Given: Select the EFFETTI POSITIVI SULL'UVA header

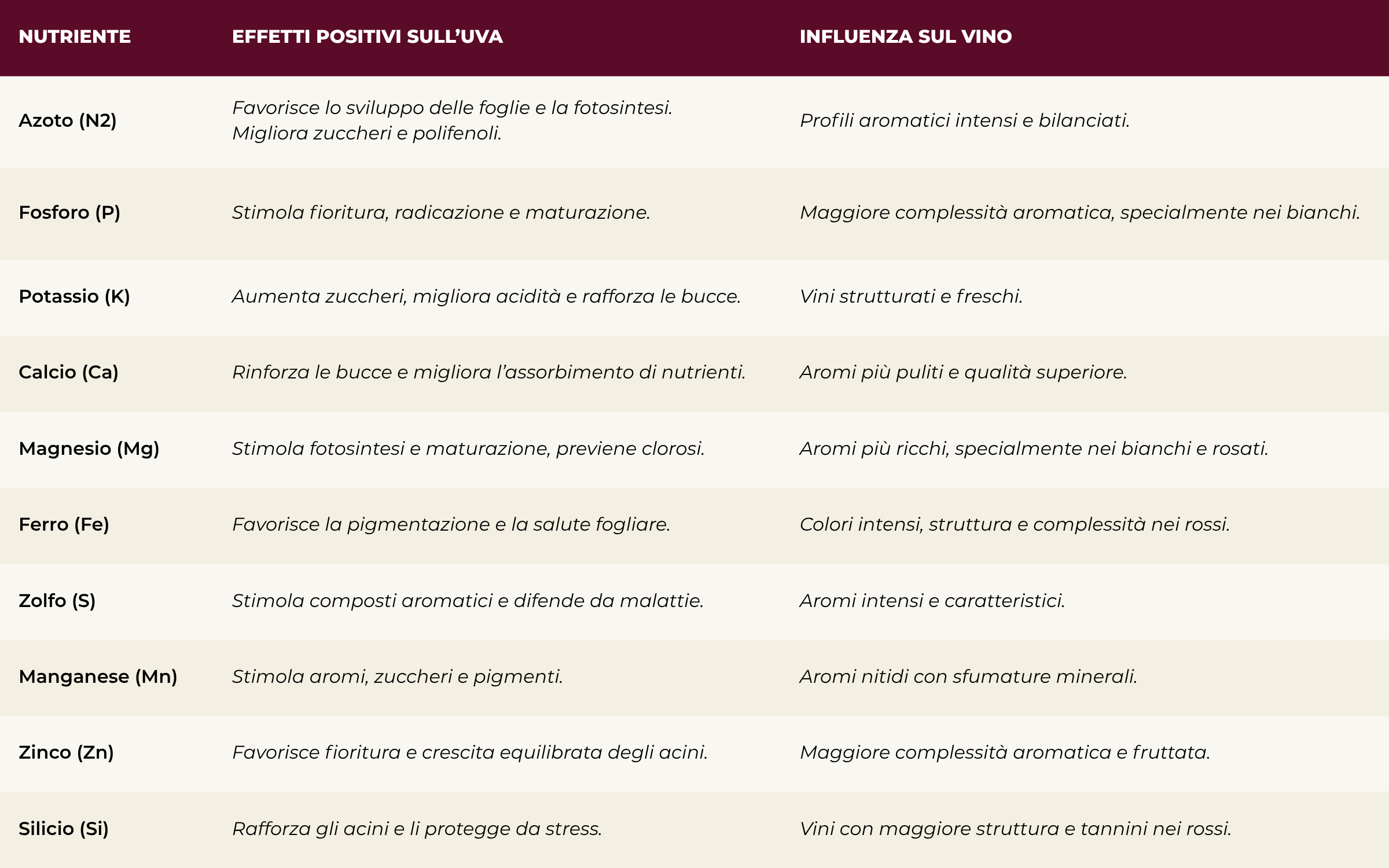Looking at the screenshot, I should [367, 36].
